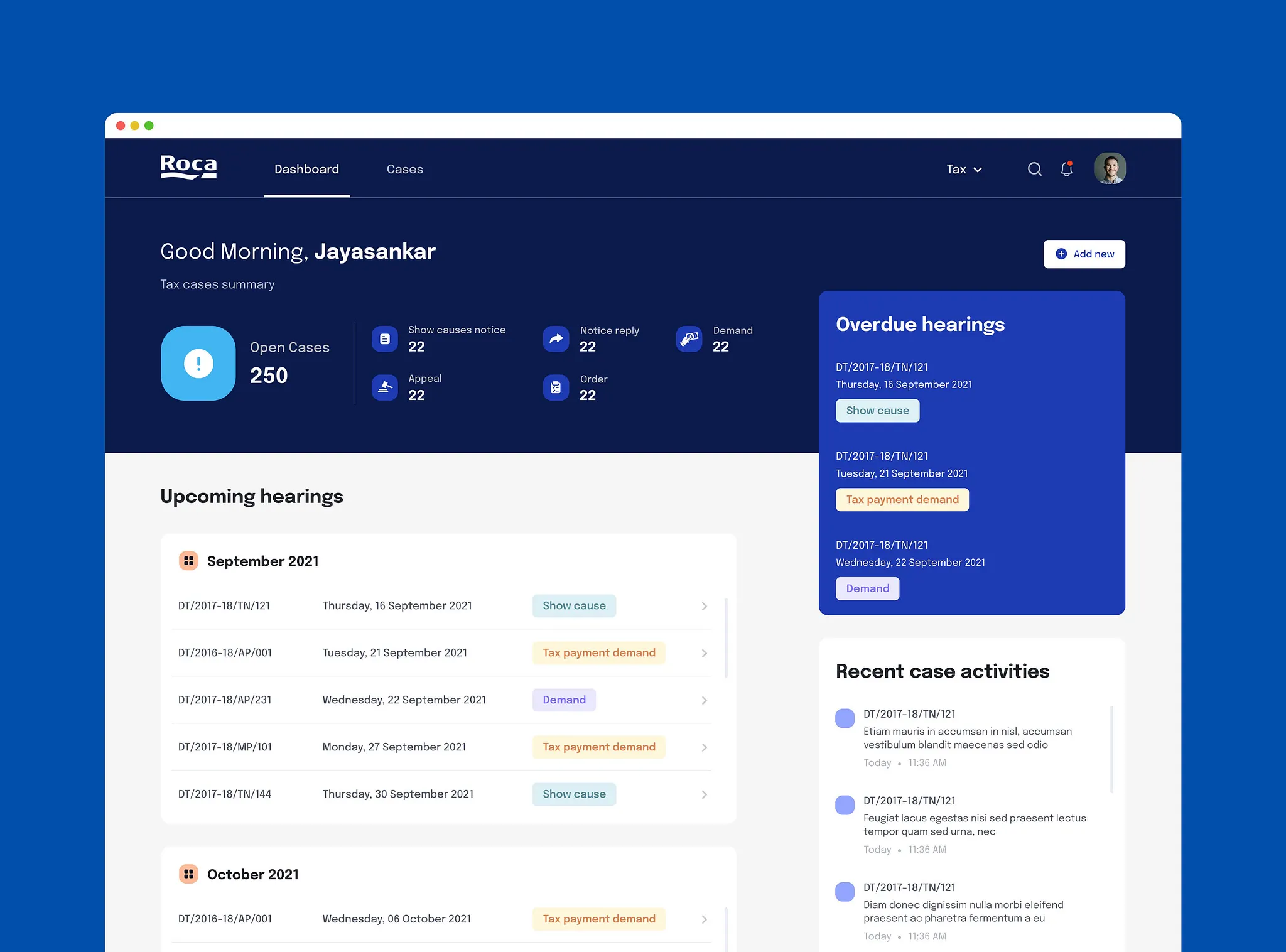The height and width of the screenshot is (952, 1286).
Task: Click the notification bell icon
Action: point(1066,169)
